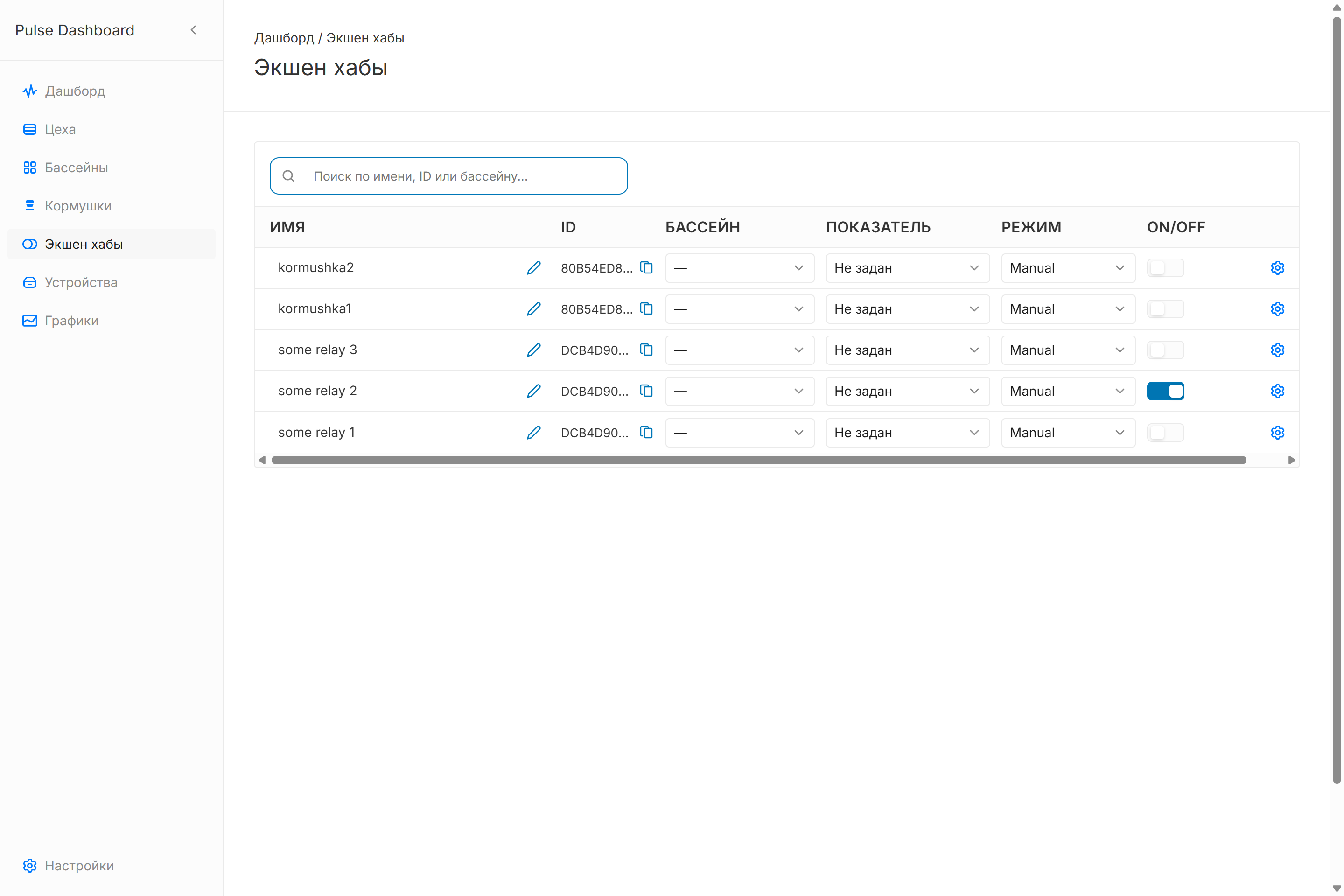Copy the ID of some relay 1

click(x=646, y=433)
